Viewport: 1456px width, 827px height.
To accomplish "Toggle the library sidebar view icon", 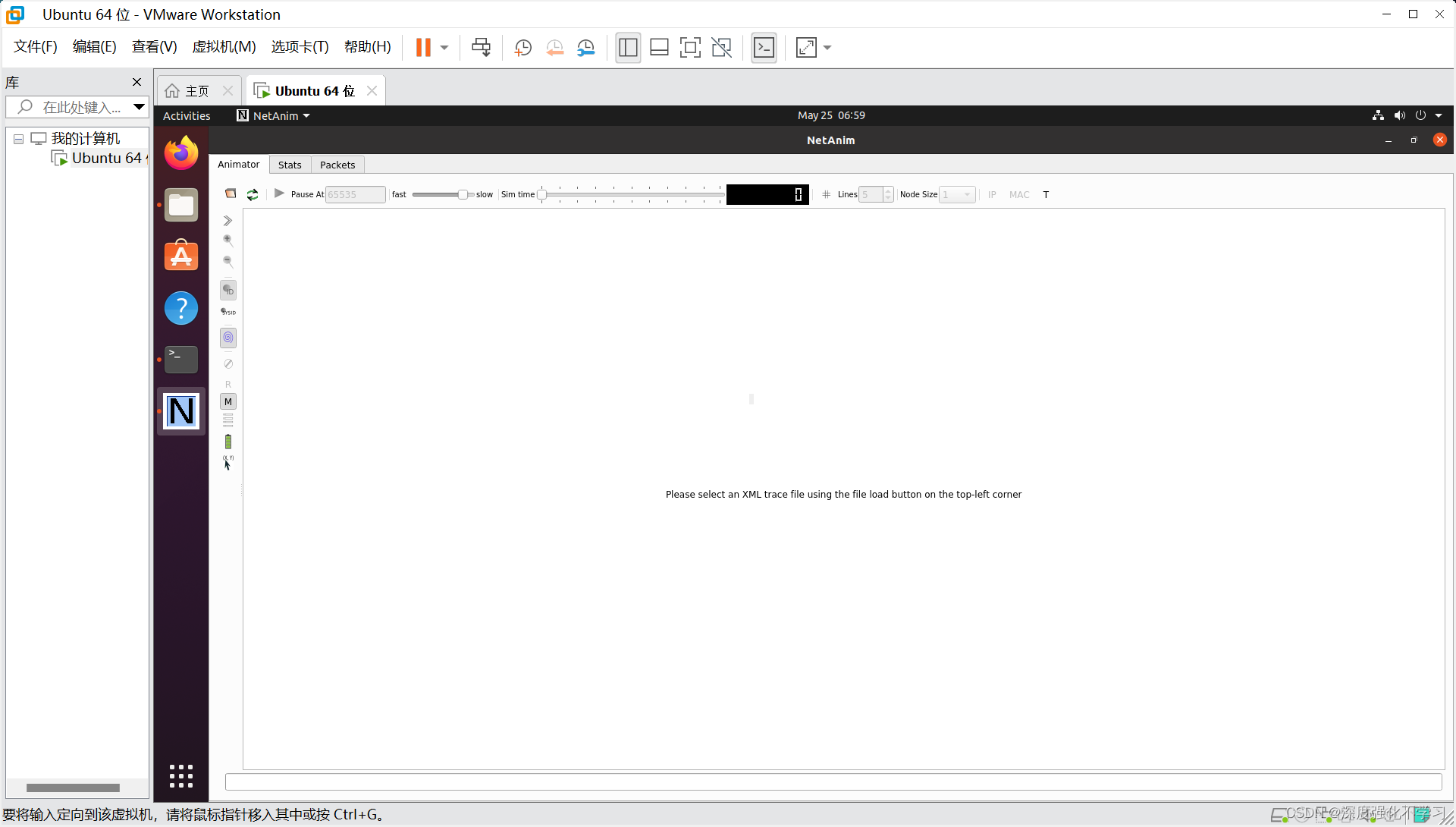I will (628, 47).
